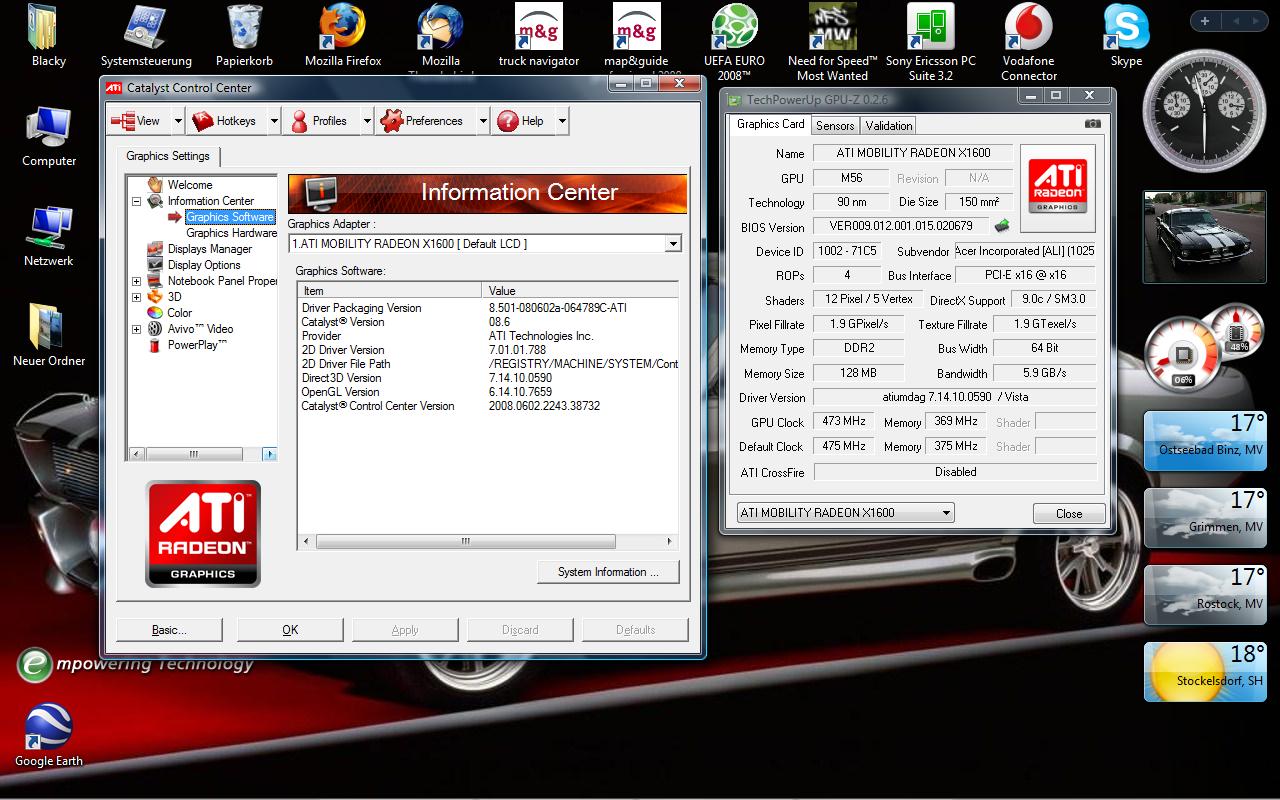Open the Graphics Adapter combo box
Image resolution: width=1280 pixels, height=800 pixels.
coord(485,243)
